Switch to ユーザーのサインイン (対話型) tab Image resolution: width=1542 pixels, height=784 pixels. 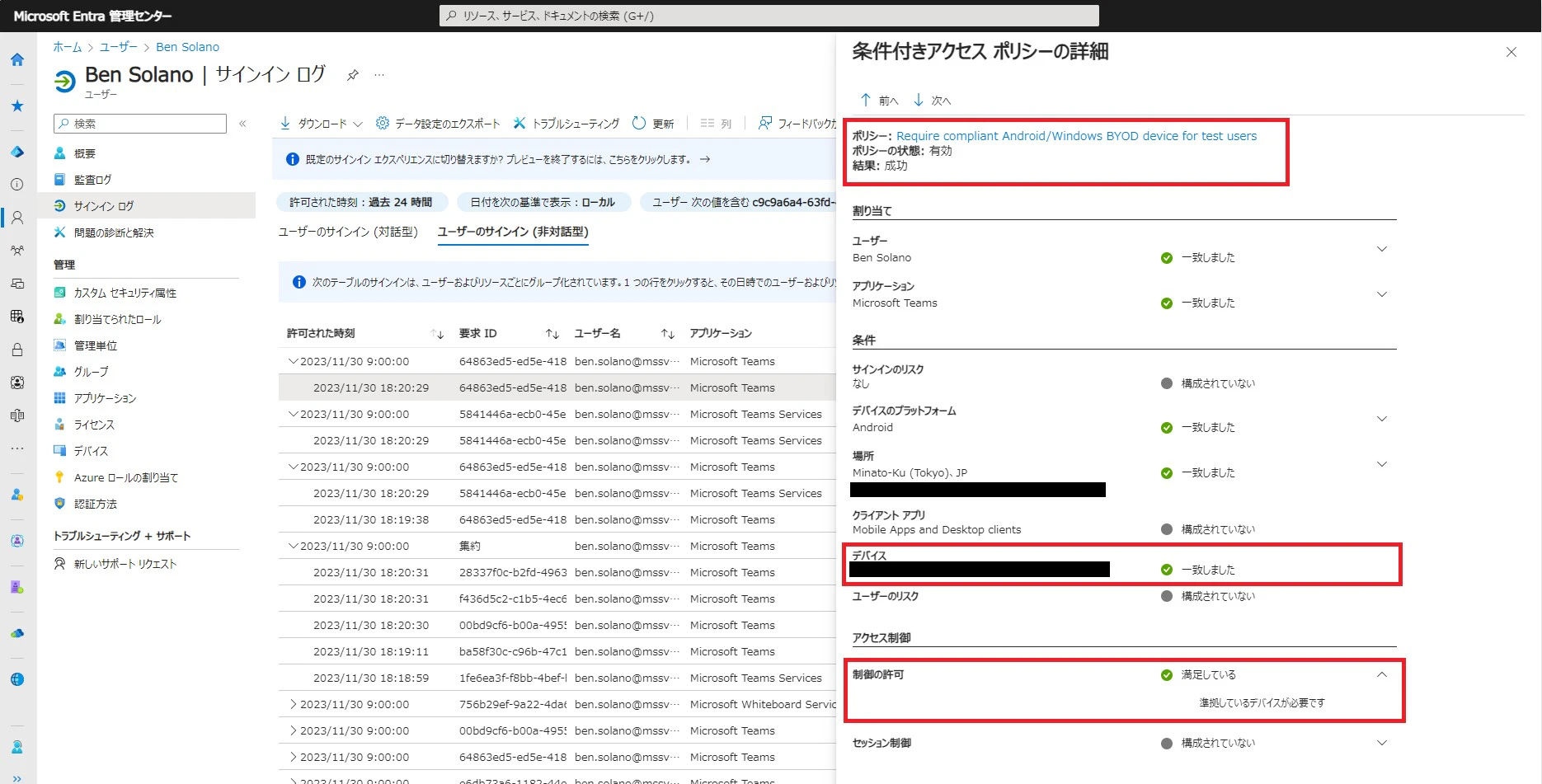click(x=349, y=232)
